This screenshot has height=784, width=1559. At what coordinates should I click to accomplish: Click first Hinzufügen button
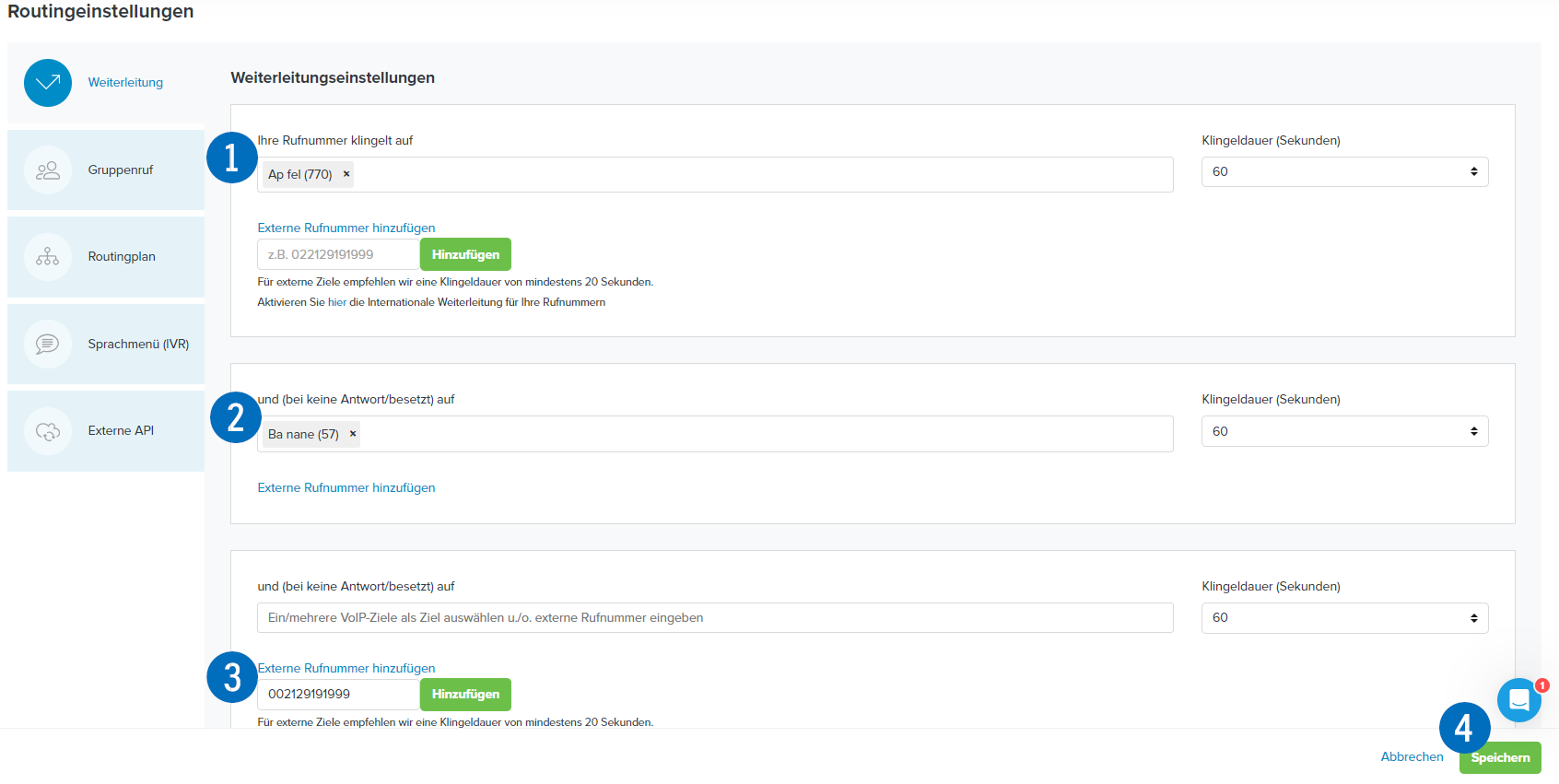click(x=465, y=254)
